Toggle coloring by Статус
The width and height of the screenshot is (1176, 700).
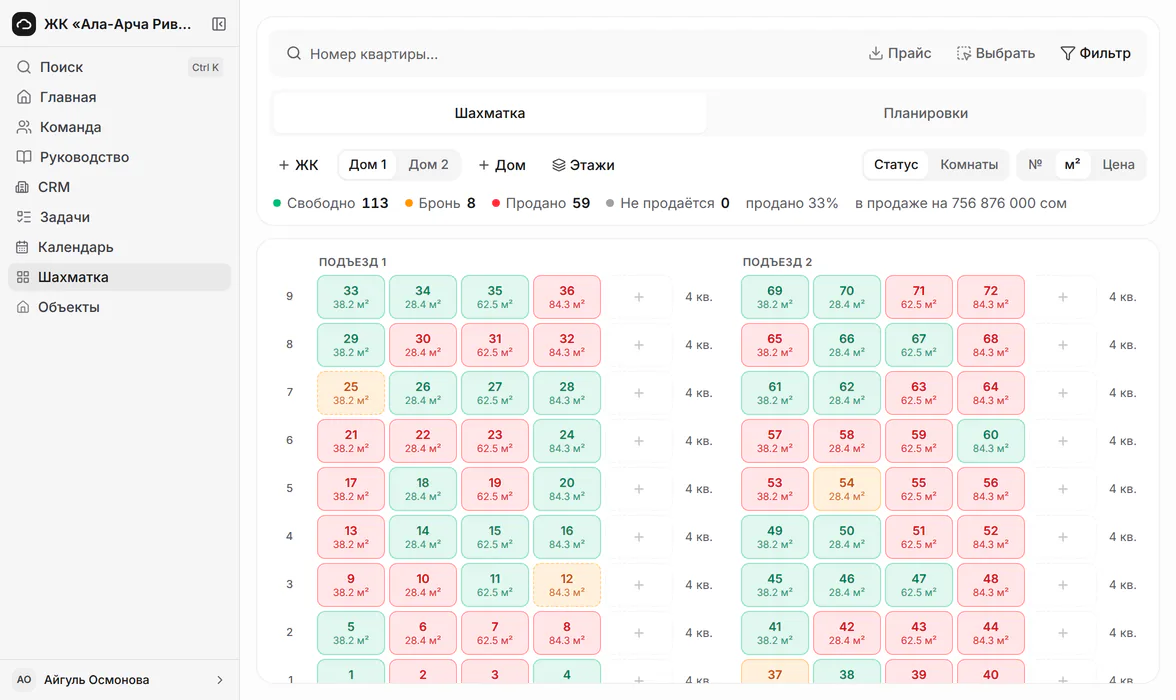click(896, 164)
